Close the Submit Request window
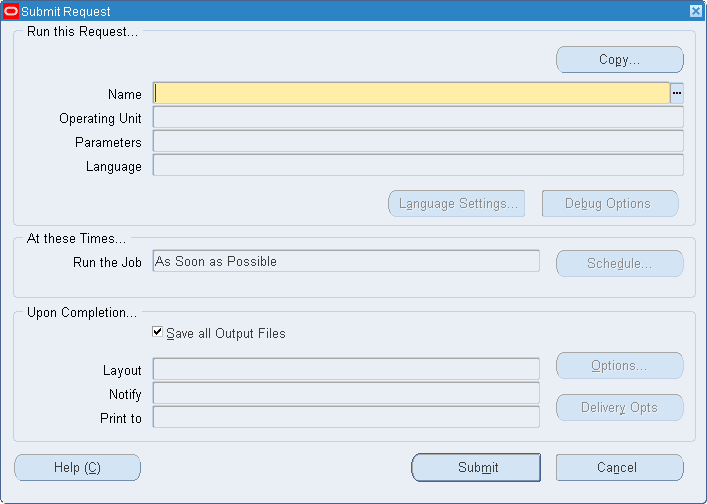707x504 pixels. (696, 11)
